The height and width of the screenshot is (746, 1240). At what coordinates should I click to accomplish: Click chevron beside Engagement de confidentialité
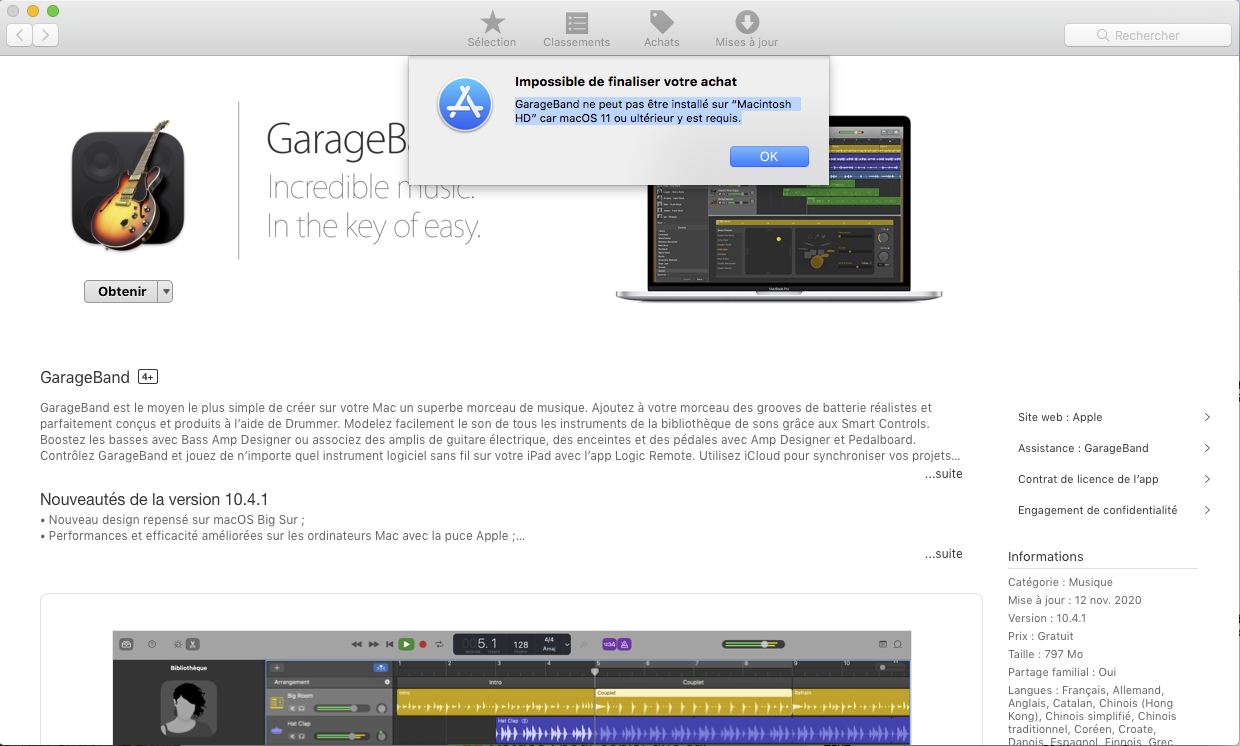(x=1207, y=510)
